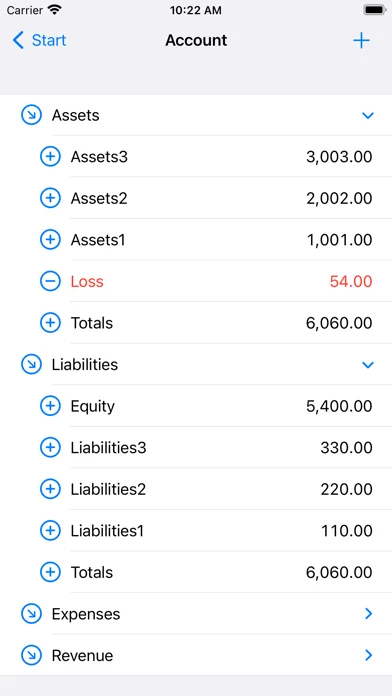The image size is (392, 696).
Task: Expand the Expenses section chevron
Action: (368, 614)
